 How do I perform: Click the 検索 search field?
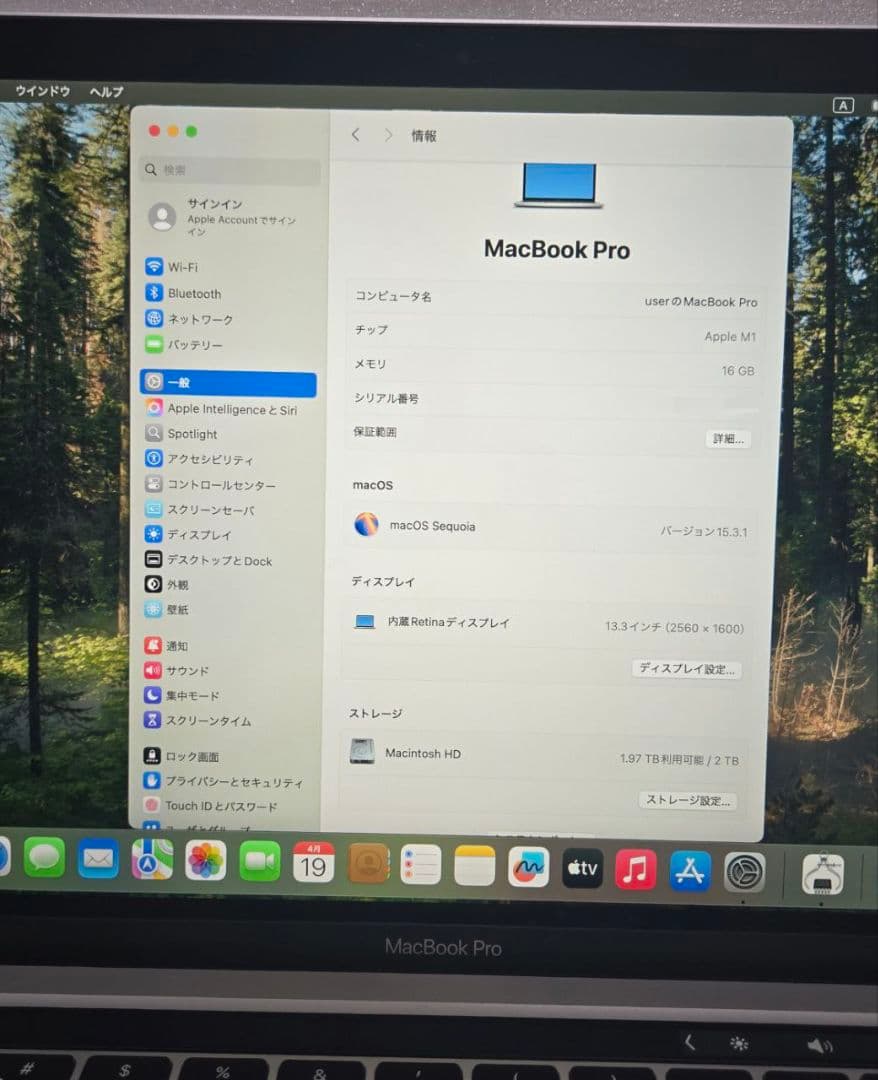229,169
